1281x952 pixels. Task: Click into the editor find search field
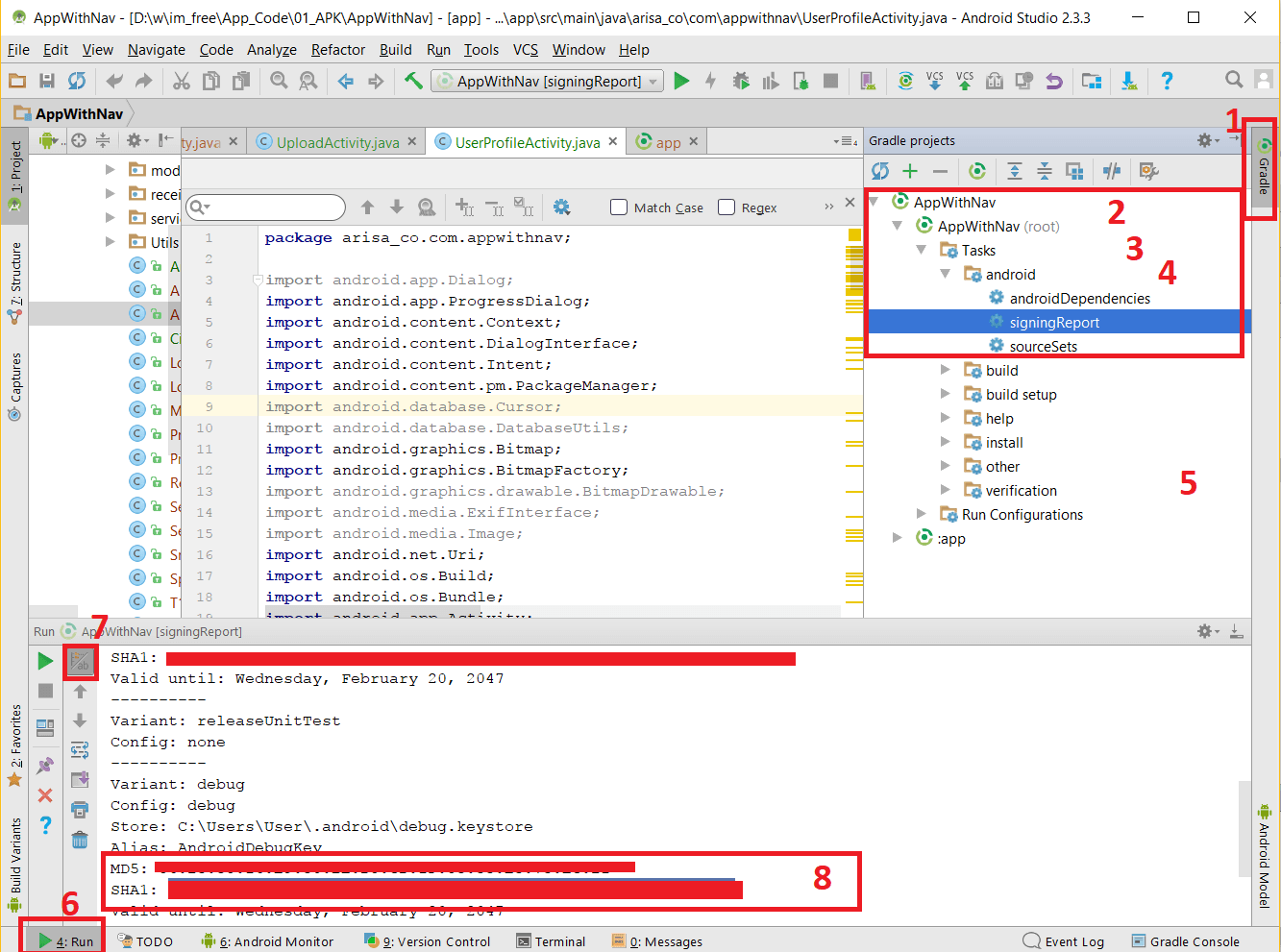tap(266, 207)
